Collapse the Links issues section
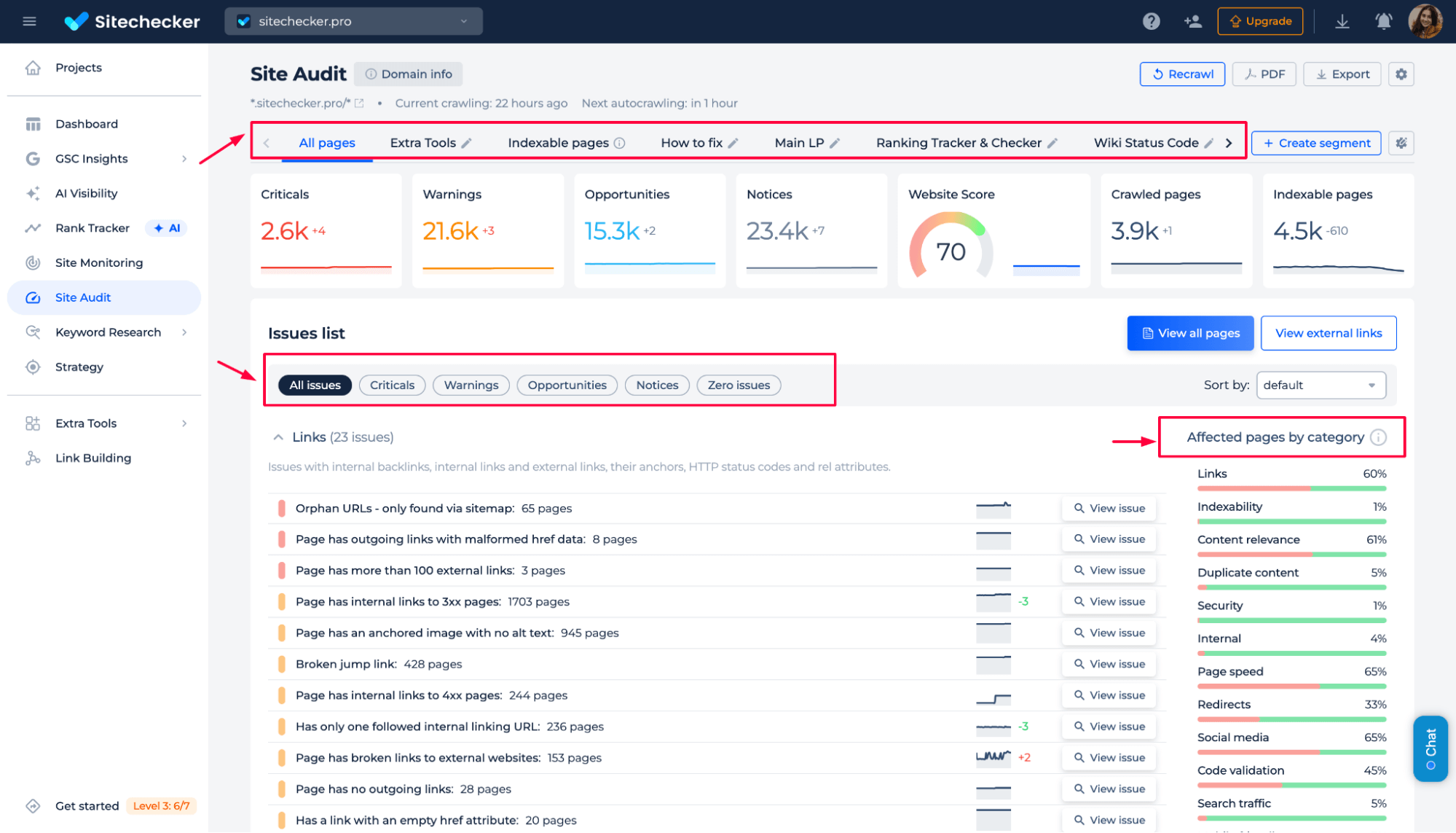1456x833 pixels. (x=278, y=437)
